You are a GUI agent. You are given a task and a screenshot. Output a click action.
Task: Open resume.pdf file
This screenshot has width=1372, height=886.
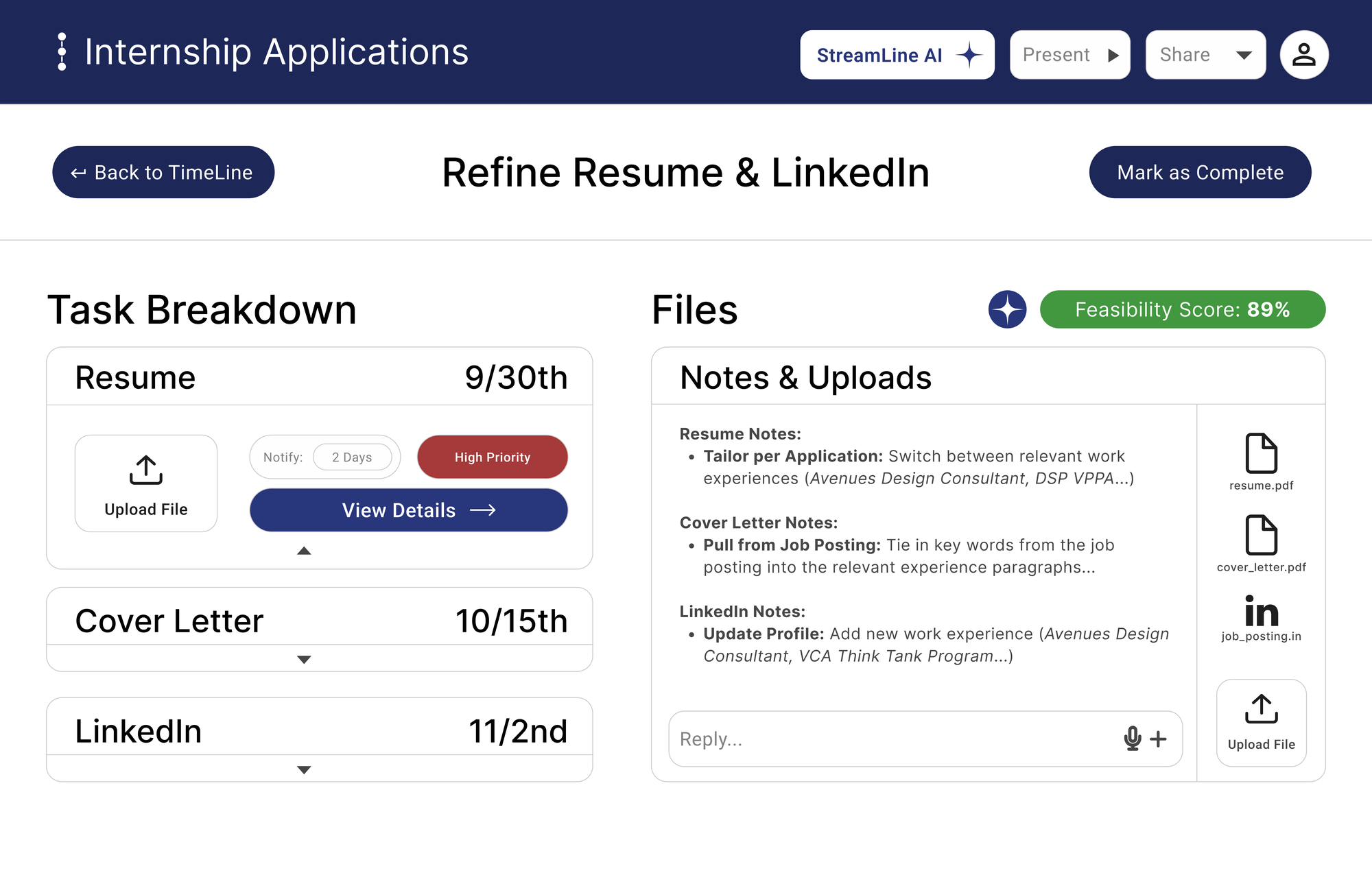1261,462
